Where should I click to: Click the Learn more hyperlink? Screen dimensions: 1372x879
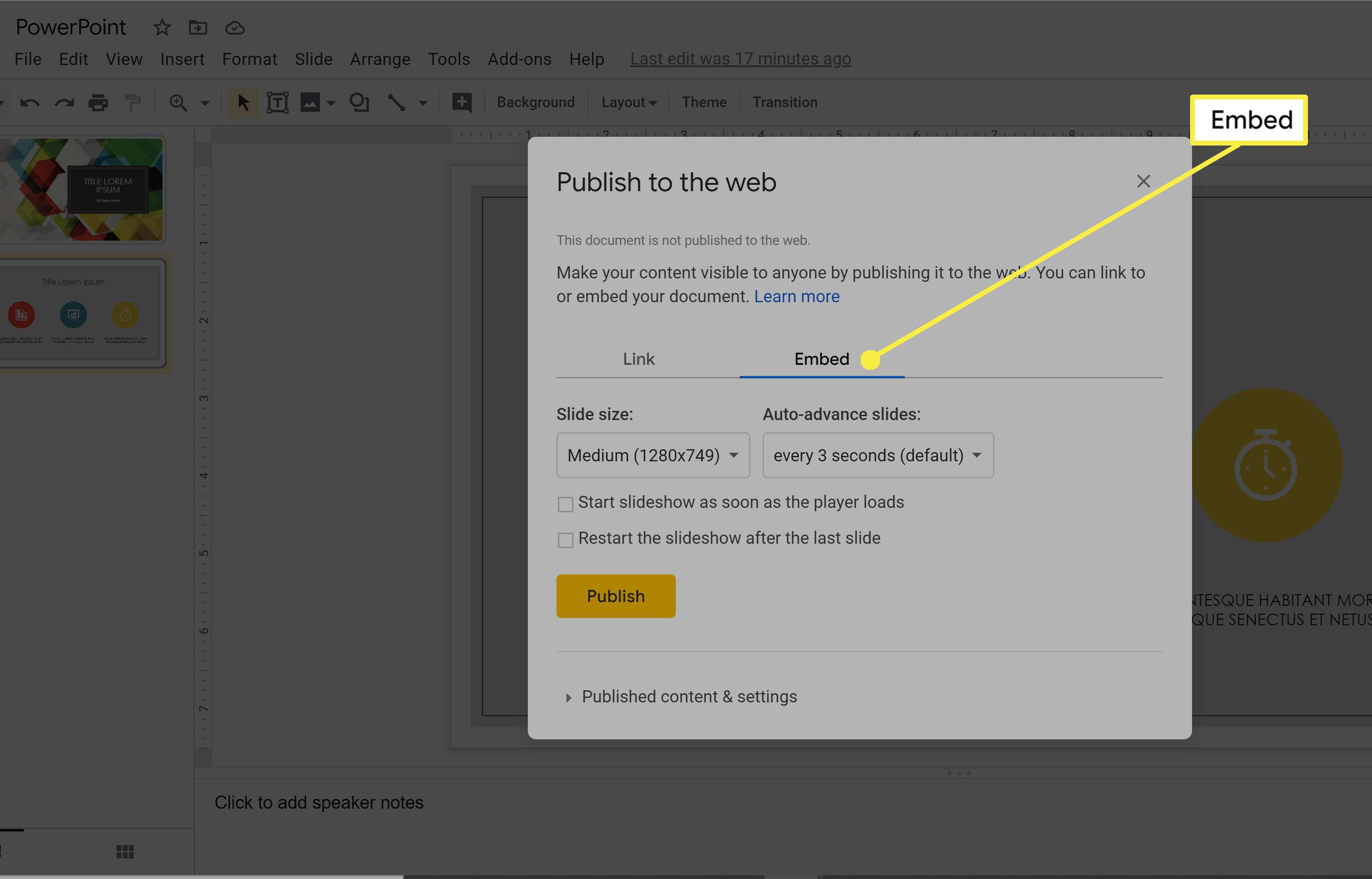tap(796, 296)
